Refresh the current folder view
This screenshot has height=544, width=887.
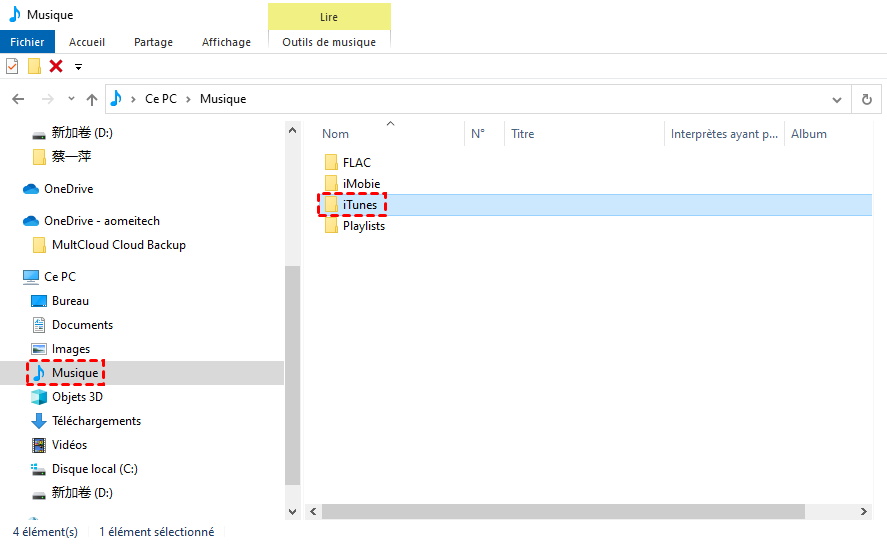(x=866, y=99)
